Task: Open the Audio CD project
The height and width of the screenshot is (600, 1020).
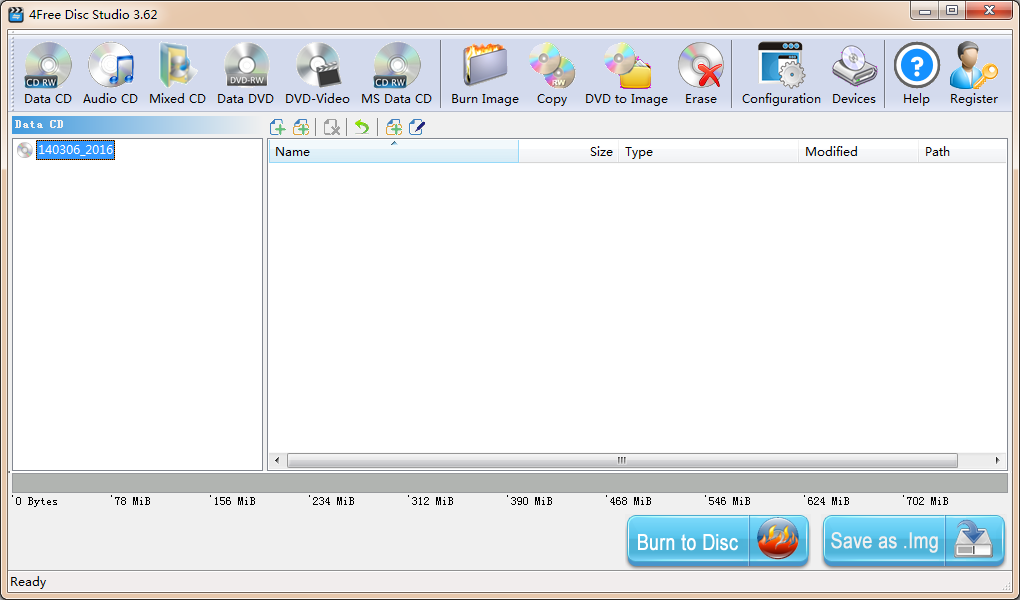Action: (x=110, y=74)
